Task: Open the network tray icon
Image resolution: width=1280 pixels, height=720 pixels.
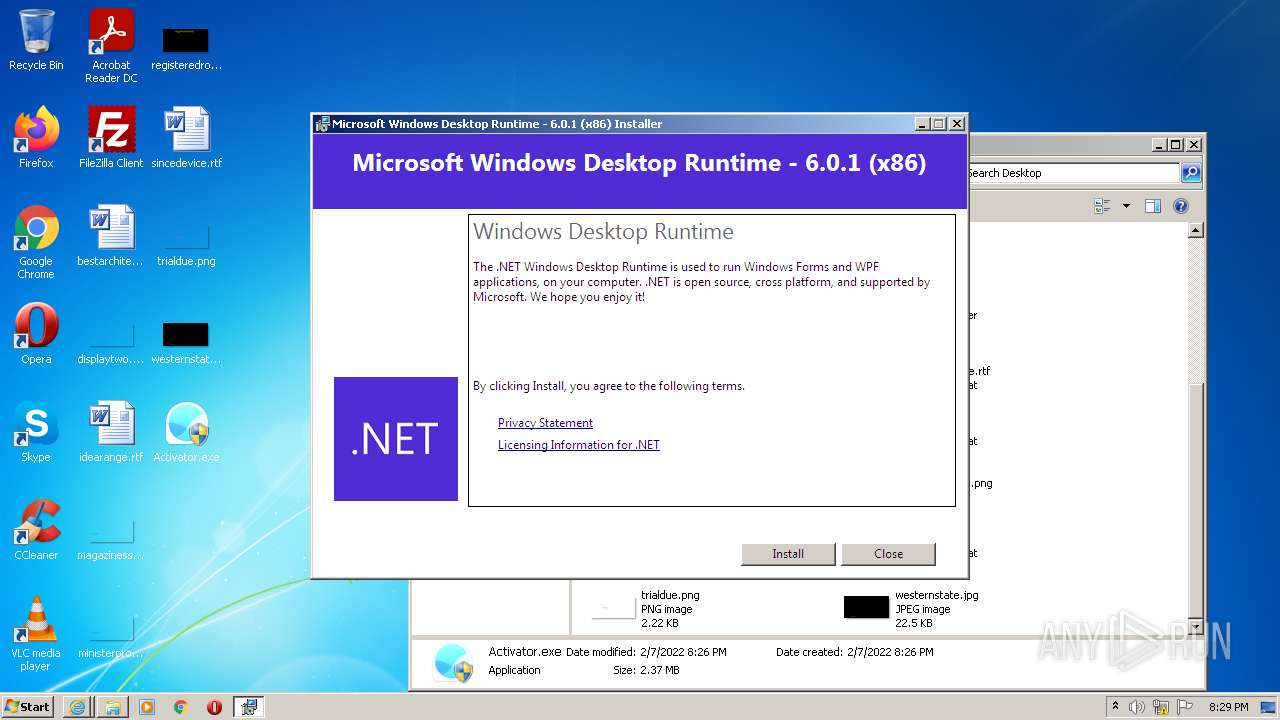Action: click(1161, 706)
